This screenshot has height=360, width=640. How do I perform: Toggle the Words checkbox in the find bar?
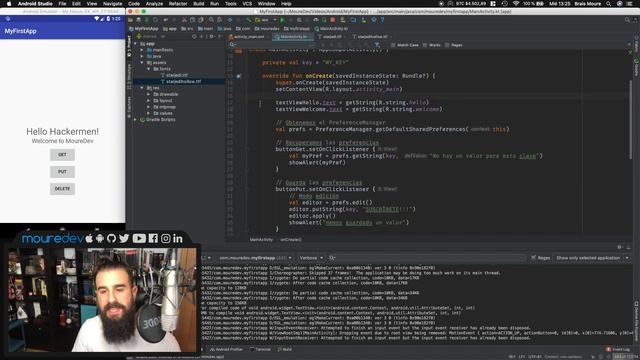tap(425, 45)
